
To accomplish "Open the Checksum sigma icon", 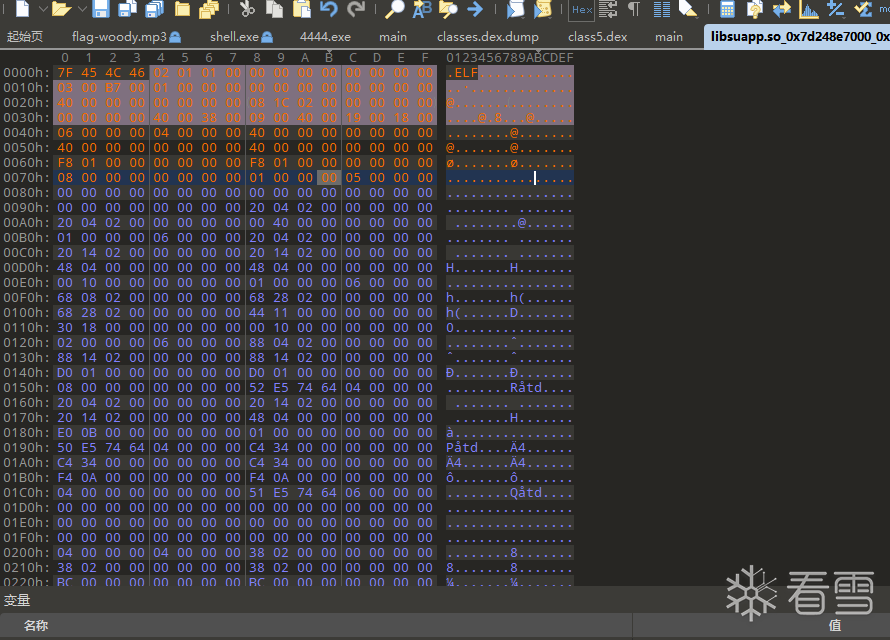I will click(x=863, y=9).
